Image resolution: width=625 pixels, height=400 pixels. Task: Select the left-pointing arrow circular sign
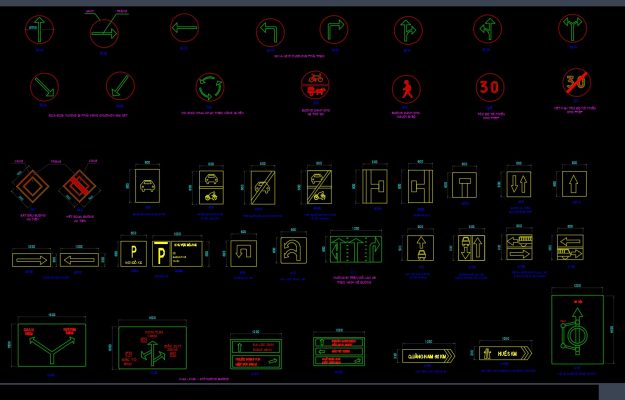coord(184,30)
